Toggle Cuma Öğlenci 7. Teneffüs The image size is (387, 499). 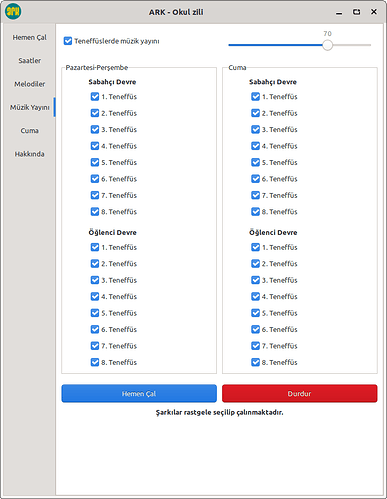pyautogui.click(x=256, y=346)
